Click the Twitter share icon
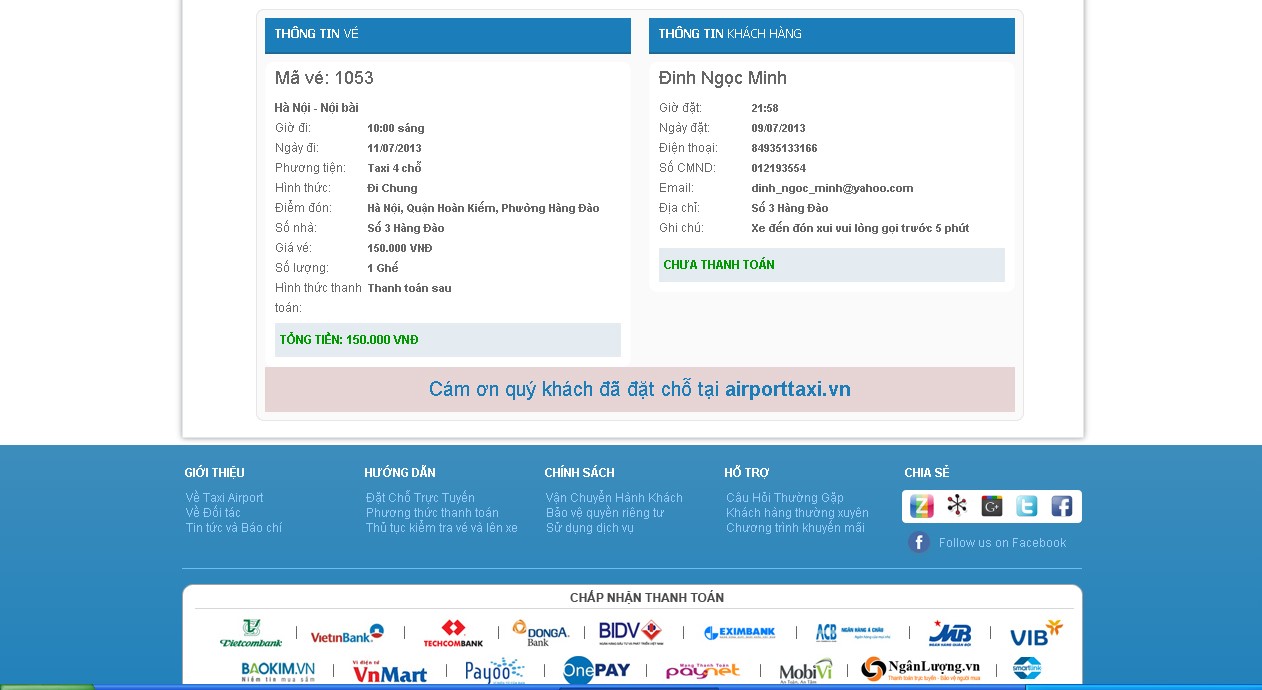This screenshot has height=690, width=1262. (1026, 506)
